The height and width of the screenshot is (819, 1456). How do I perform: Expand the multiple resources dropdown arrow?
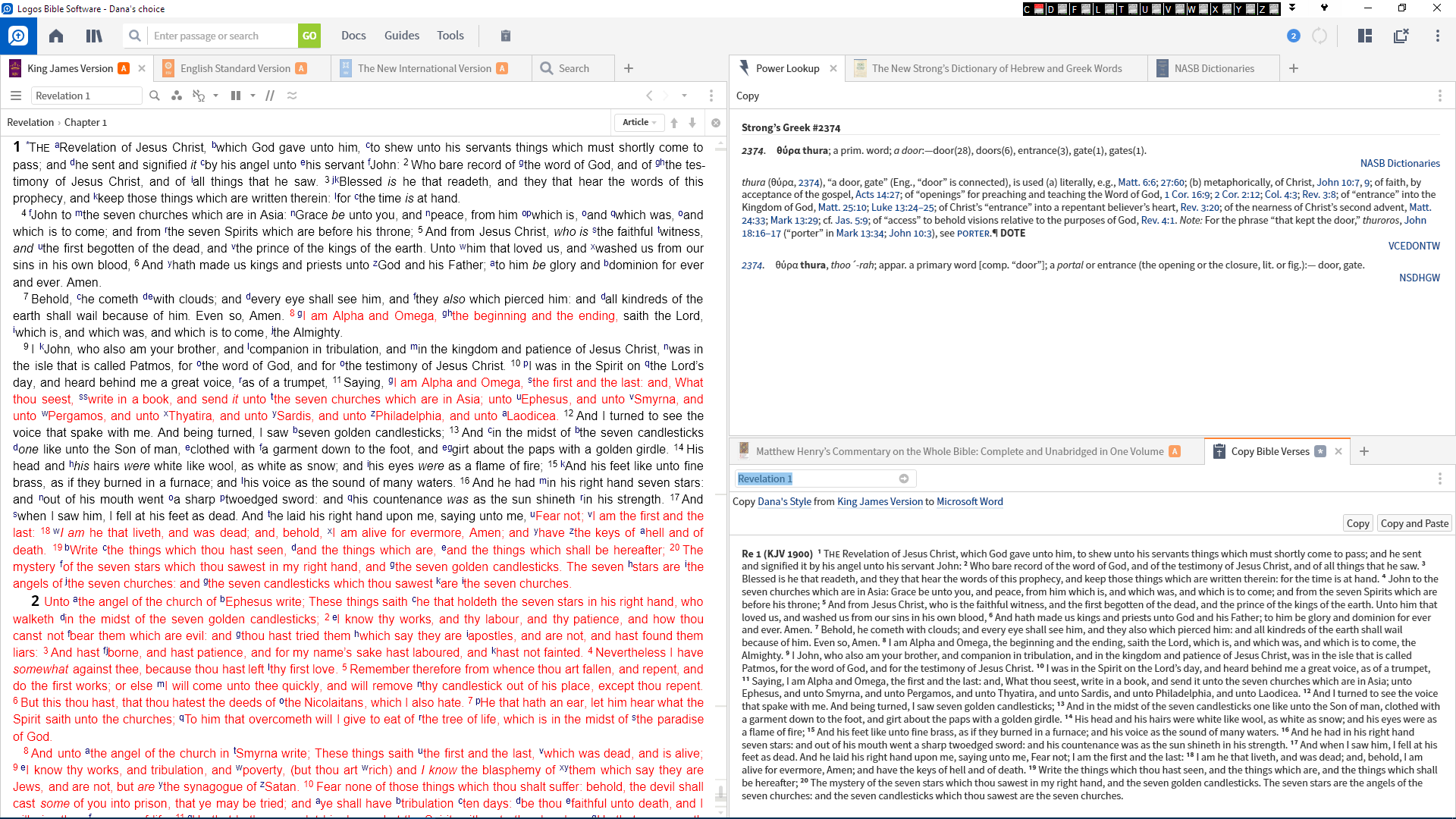(253, 96)
